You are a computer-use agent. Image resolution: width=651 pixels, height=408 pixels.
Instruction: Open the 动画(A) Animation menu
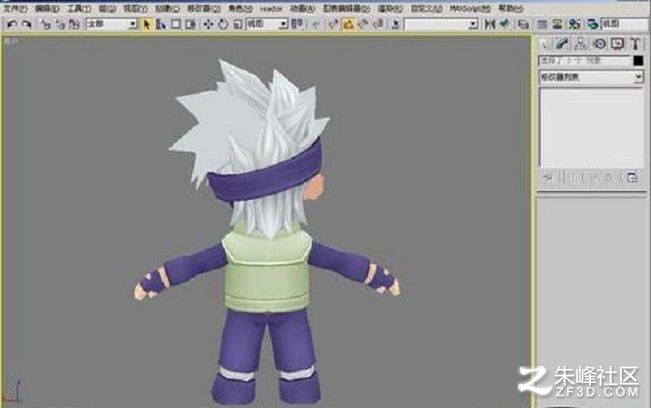302,8
